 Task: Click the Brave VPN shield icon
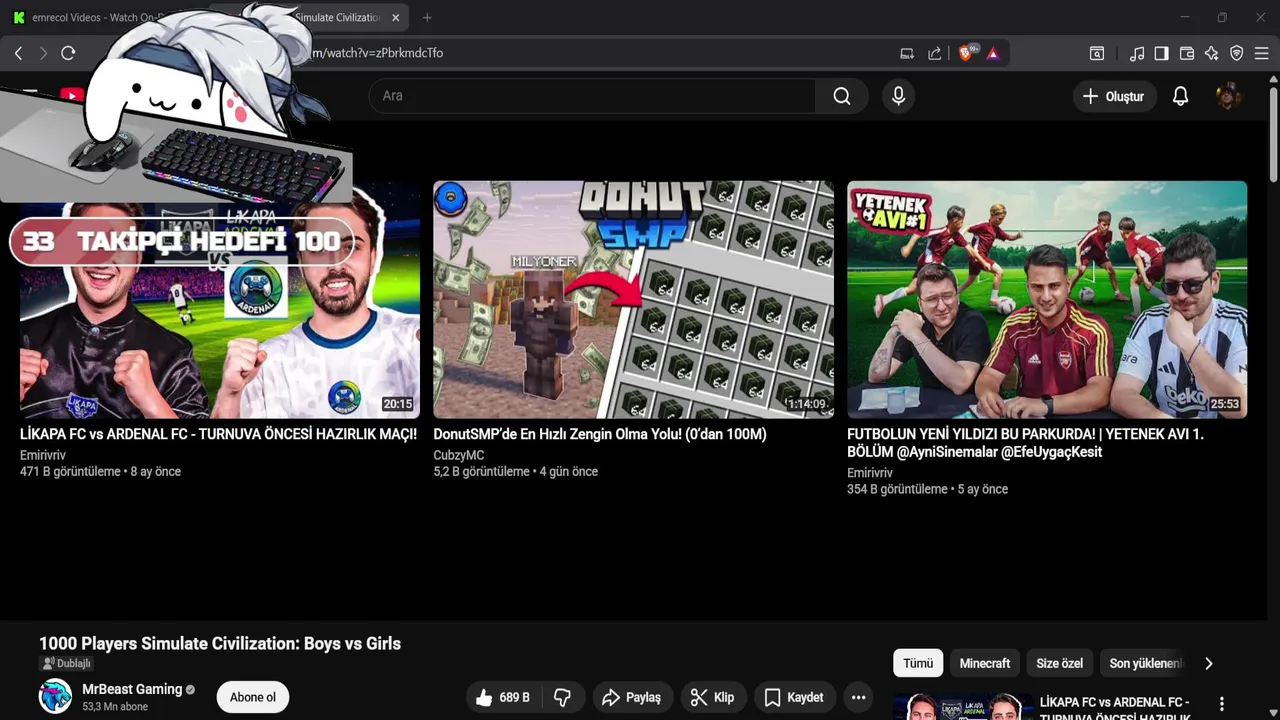tap(1237, 53)
